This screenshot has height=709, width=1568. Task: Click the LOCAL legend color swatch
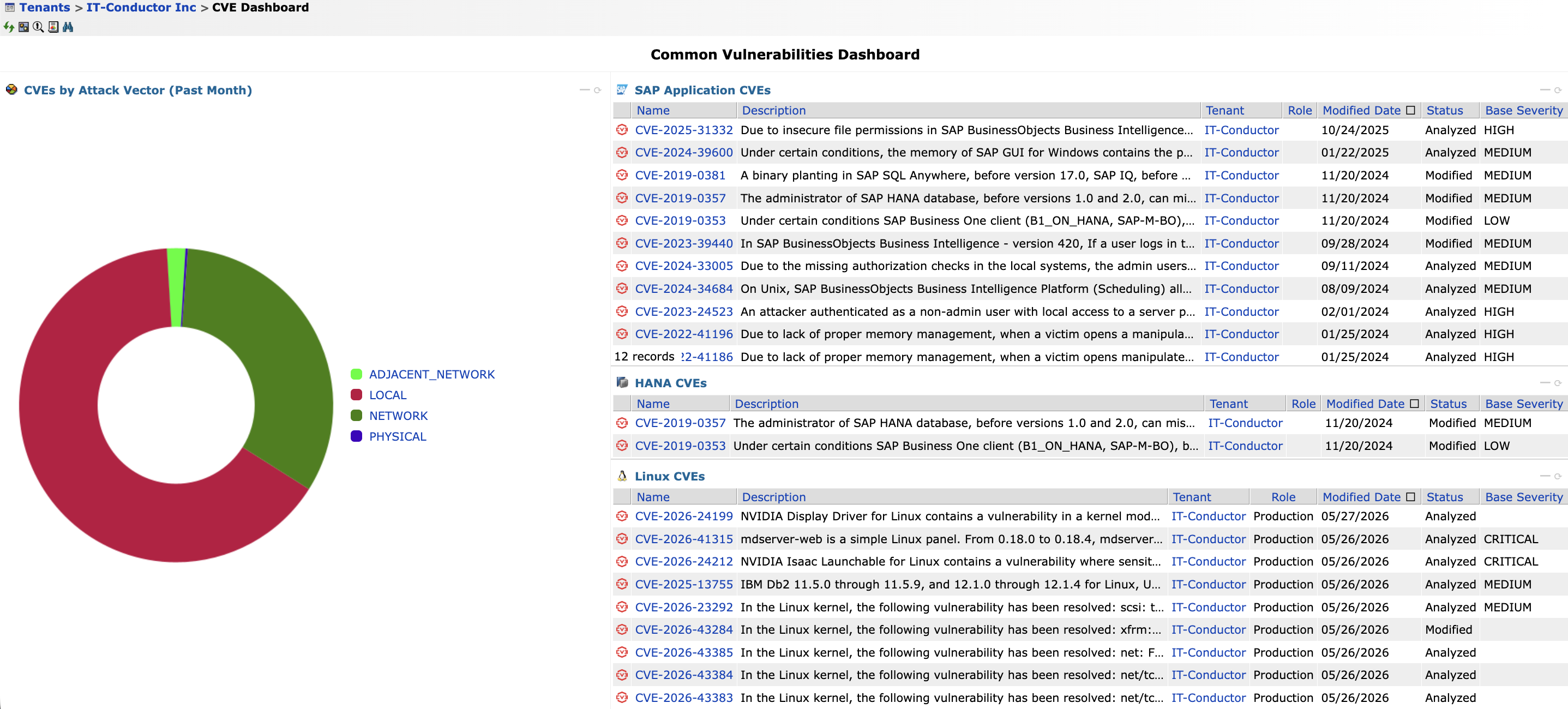(357, 395)
